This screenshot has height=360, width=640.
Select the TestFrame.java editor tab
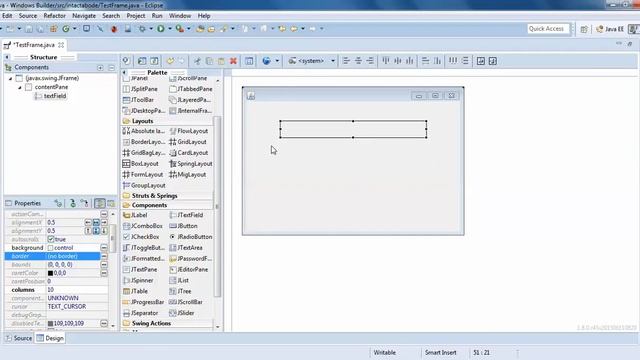coord(34,45)
